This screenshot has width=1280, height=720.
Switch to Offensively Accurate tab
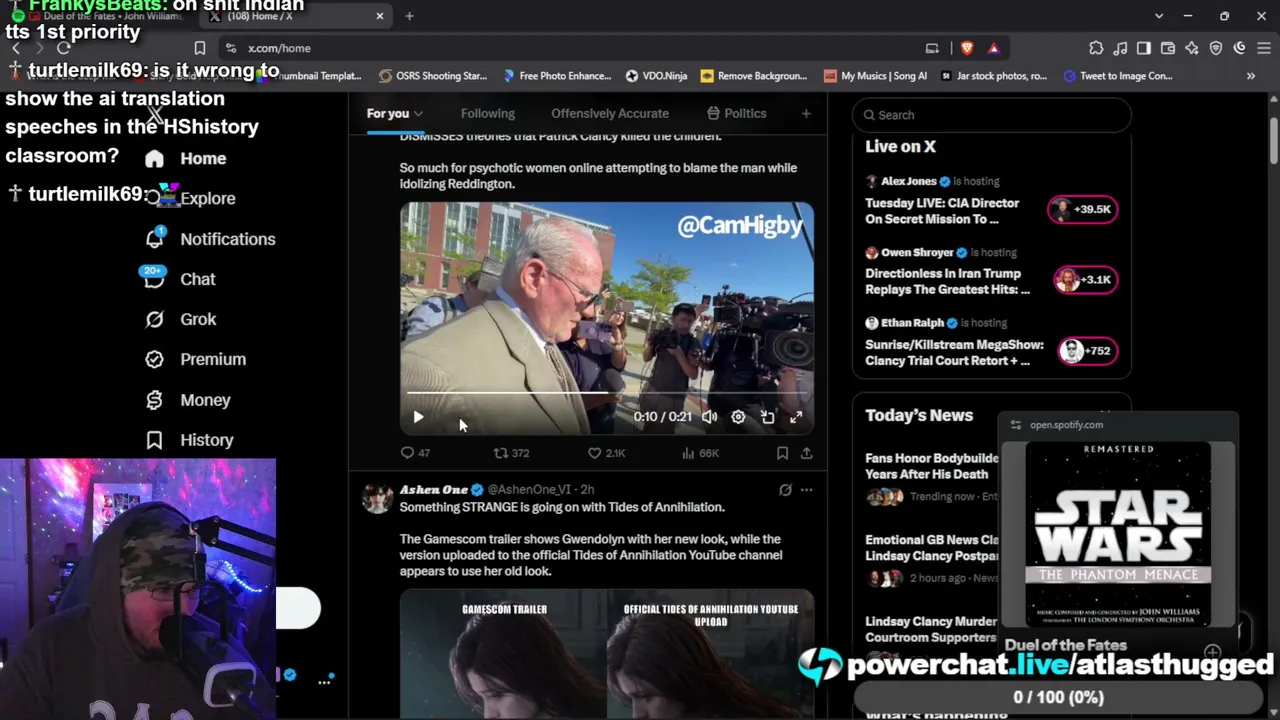pyautogui.click(x=610, y=114)
